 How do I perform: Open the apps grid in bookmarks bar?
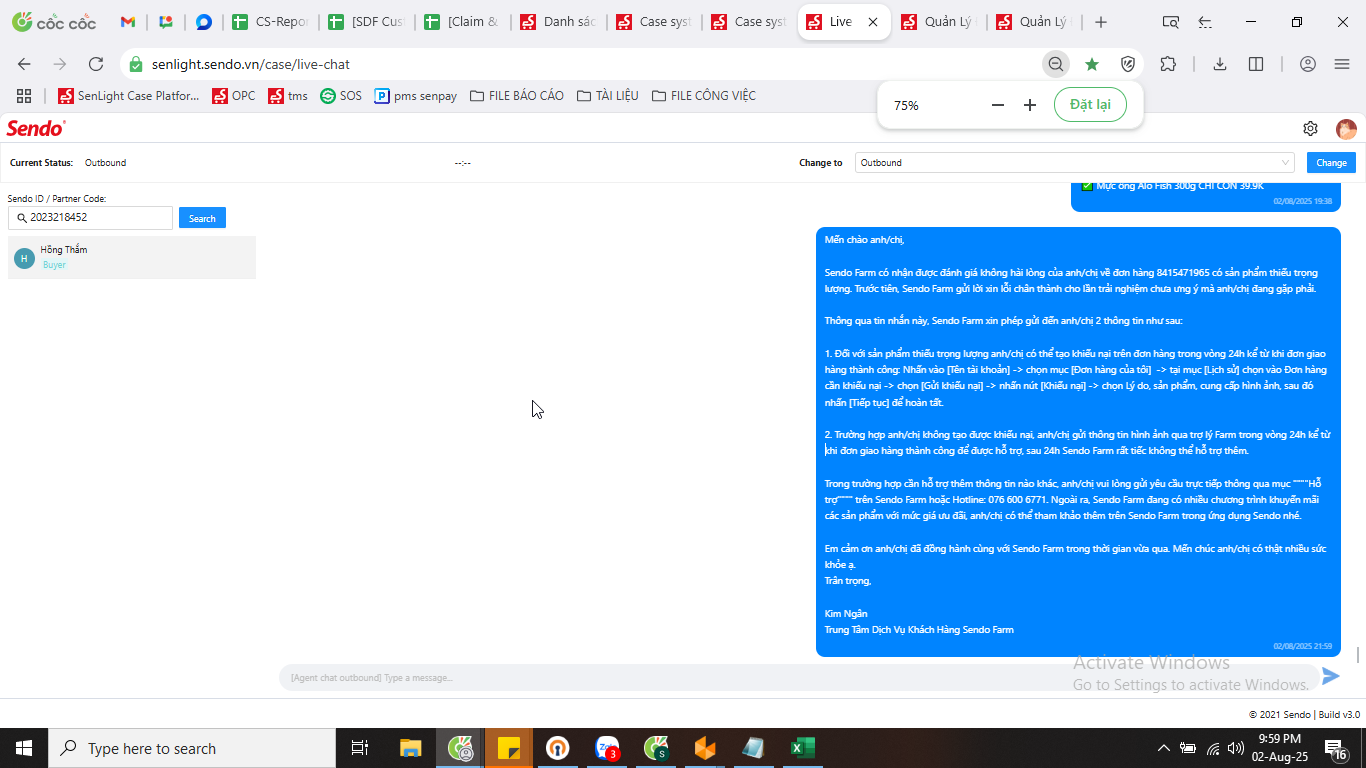pos(24,96)
